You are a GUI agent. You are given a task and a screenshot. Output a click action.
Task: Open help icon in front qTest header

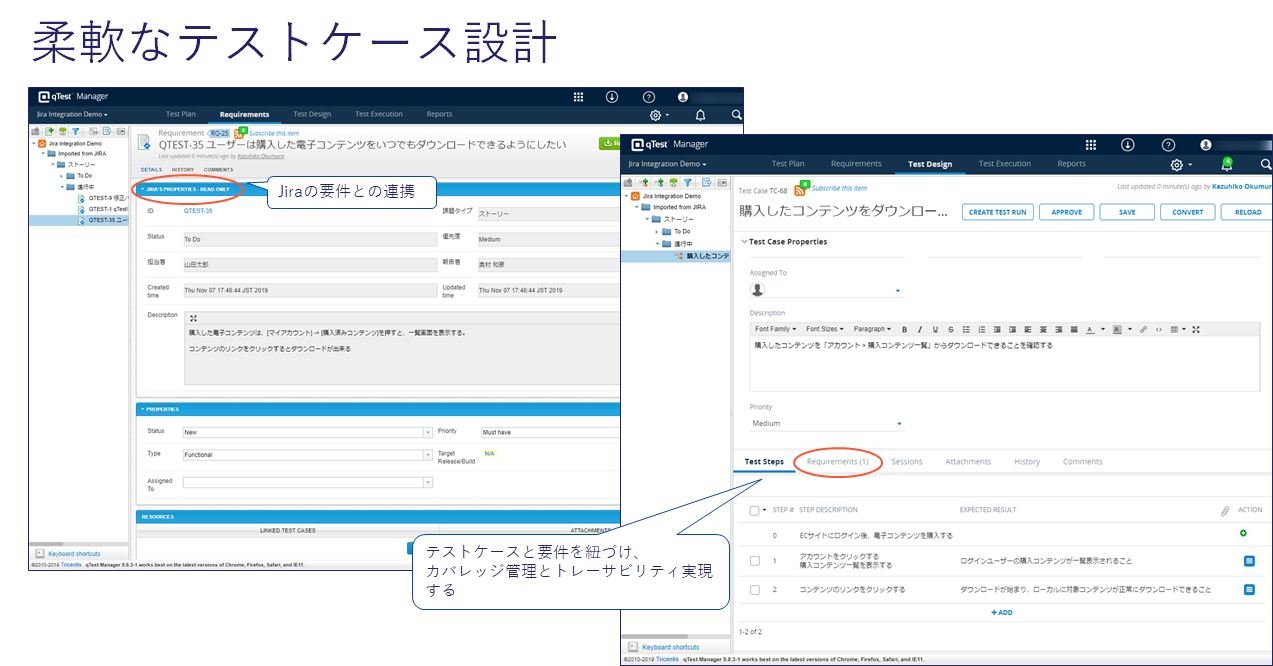pyautogui.click(x=1168, y=145)
